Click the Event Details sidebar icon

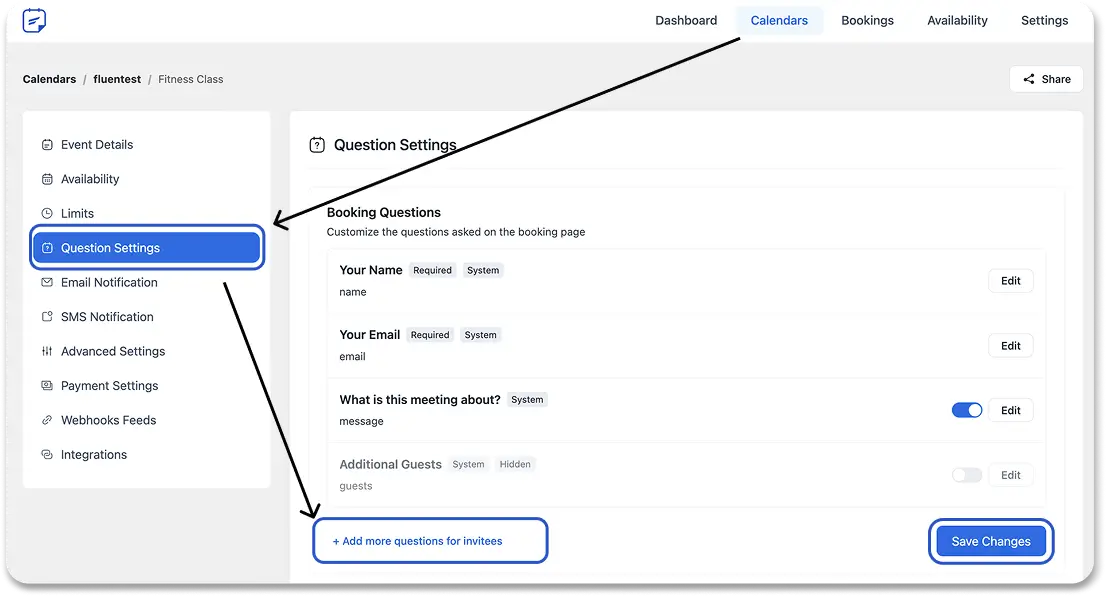pos(47,145)
